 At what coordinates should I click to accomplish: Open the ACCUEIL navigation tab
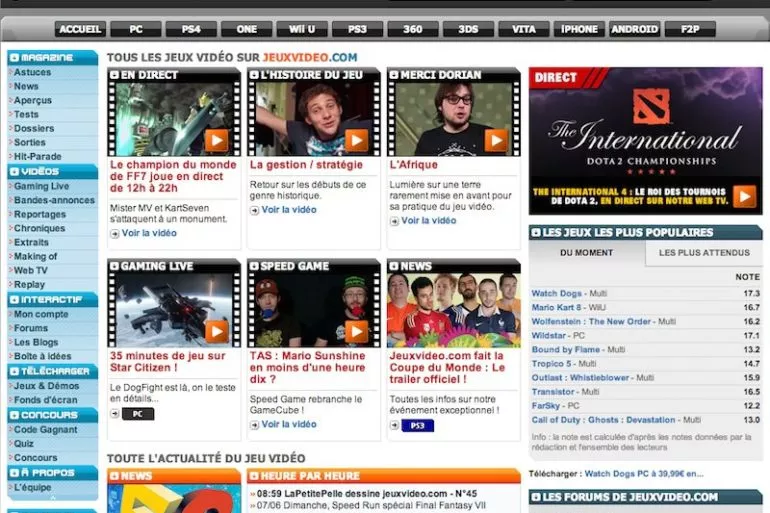point(80,29)
